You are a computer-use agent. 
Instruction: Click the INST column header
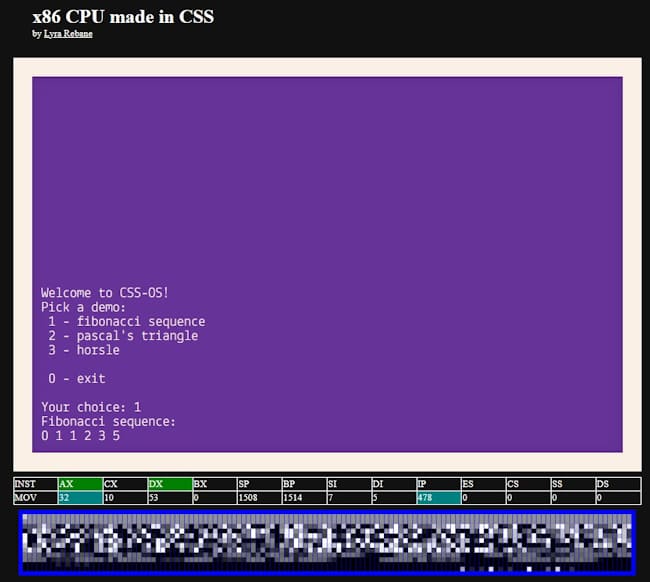tap(36, 484)
